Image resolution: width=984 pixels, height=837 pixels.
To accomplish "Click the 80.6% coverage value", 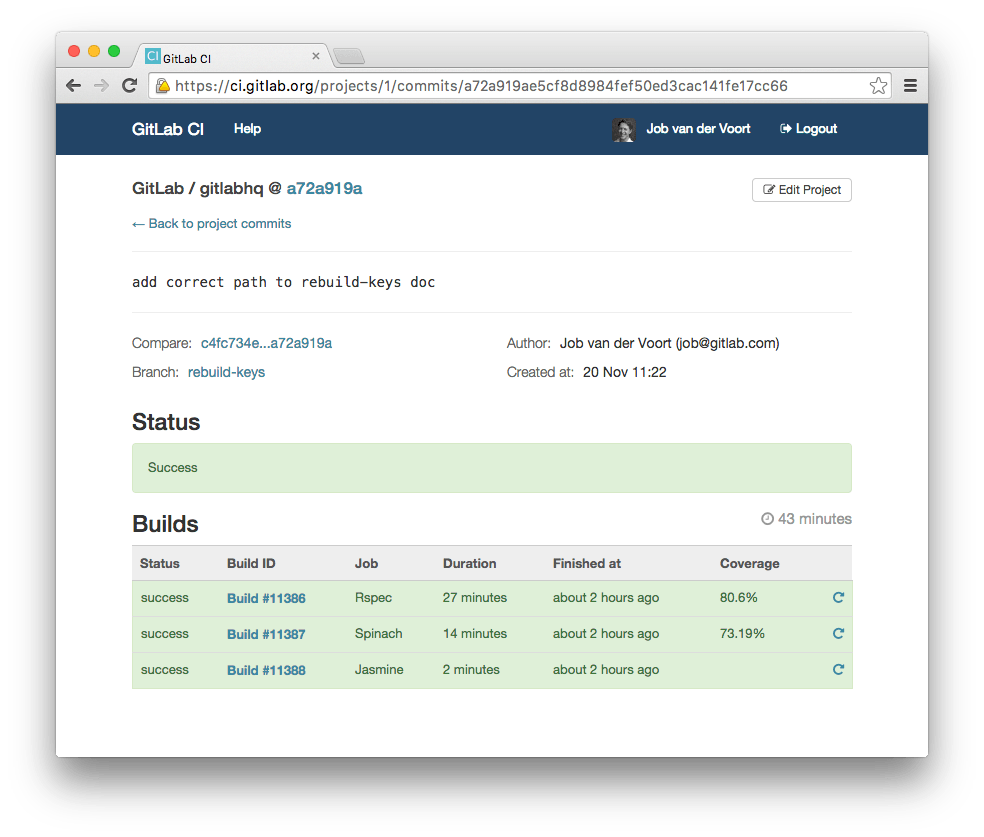I will pos(739,597).
